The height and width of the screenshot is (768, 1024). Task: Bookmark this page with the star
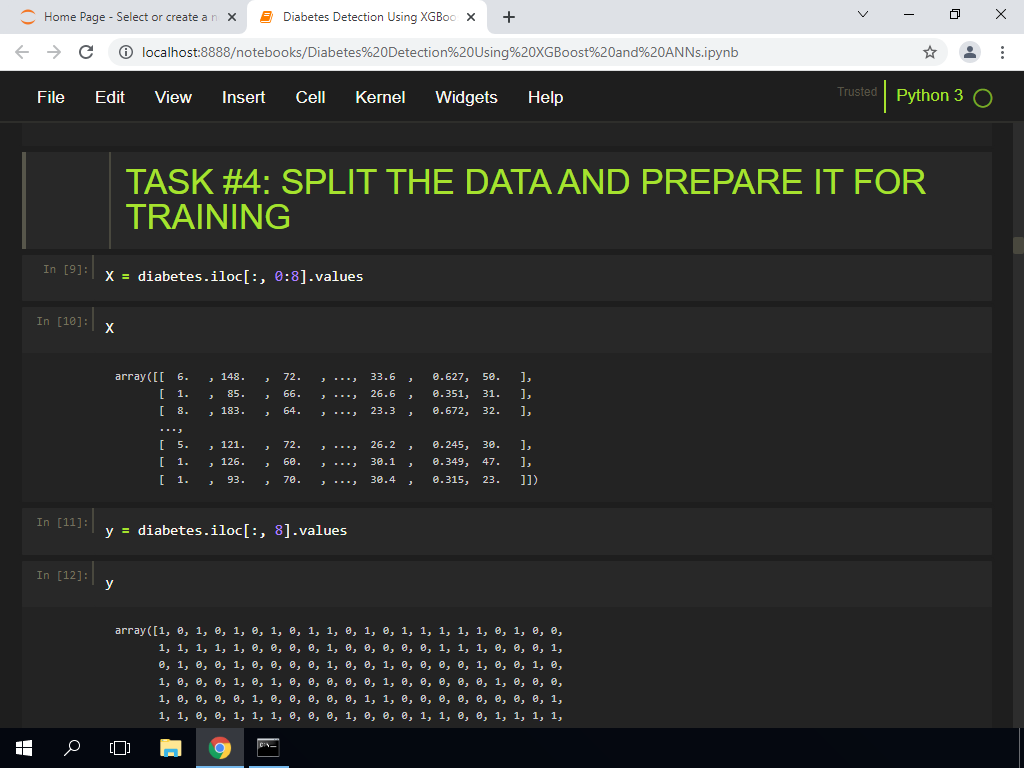click(x=930, y=52)
